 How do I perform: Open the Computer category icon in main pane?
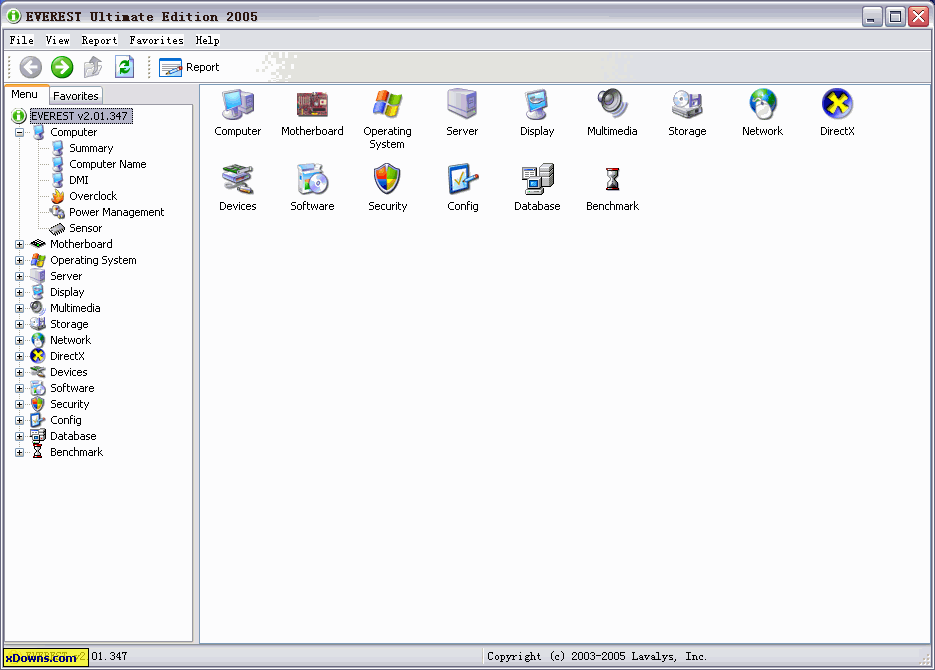[x=237, y=104]
